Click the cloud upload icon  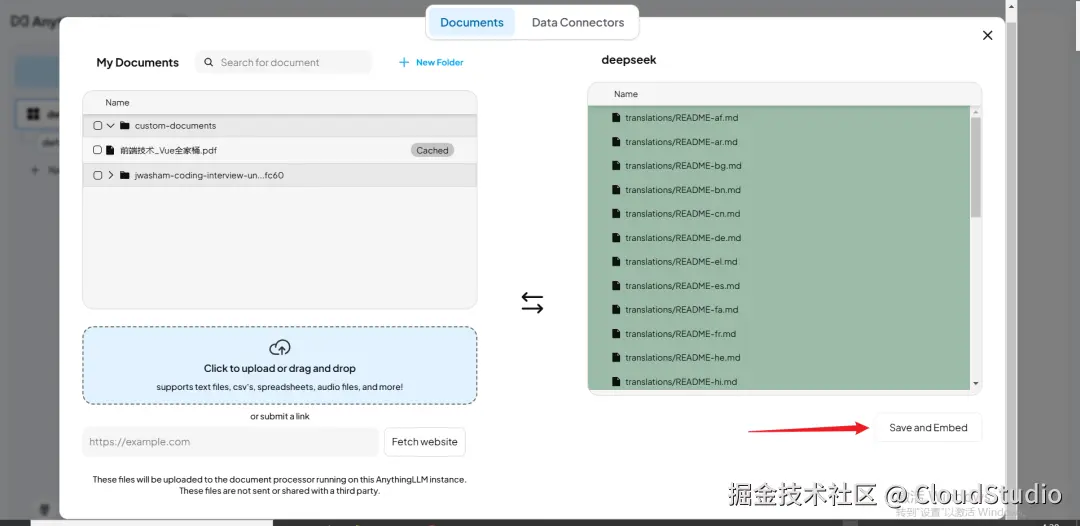(x=280, y=347)
